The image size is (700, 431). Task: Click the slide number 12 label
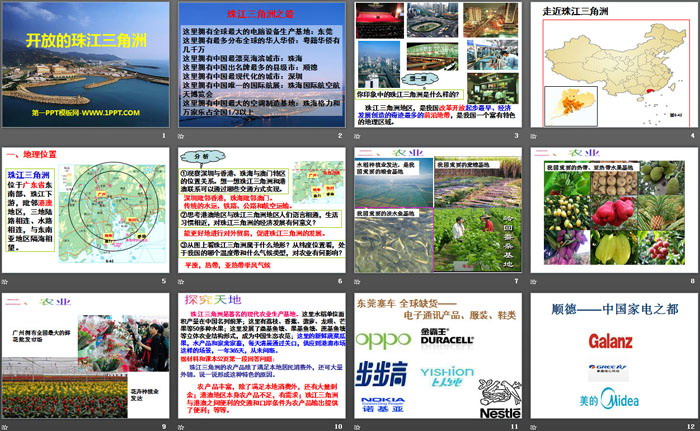691,427
